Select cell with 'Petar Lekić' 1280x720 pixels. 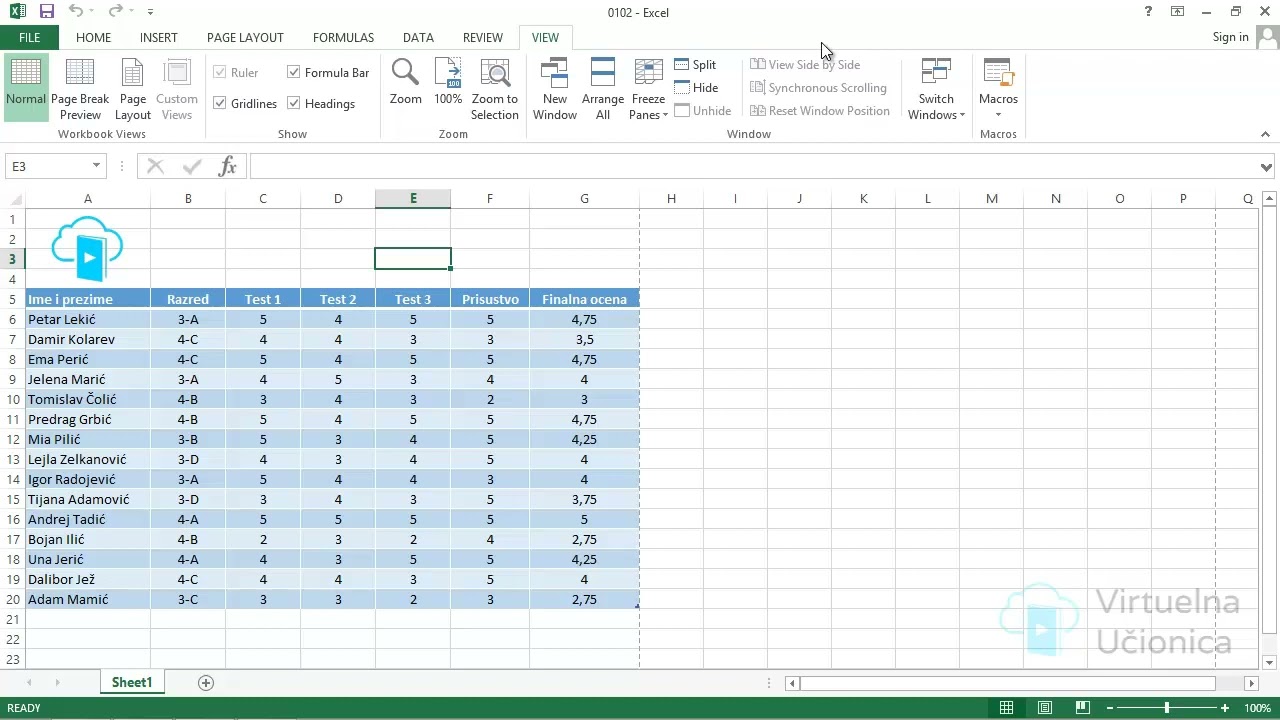click(88, 319)
